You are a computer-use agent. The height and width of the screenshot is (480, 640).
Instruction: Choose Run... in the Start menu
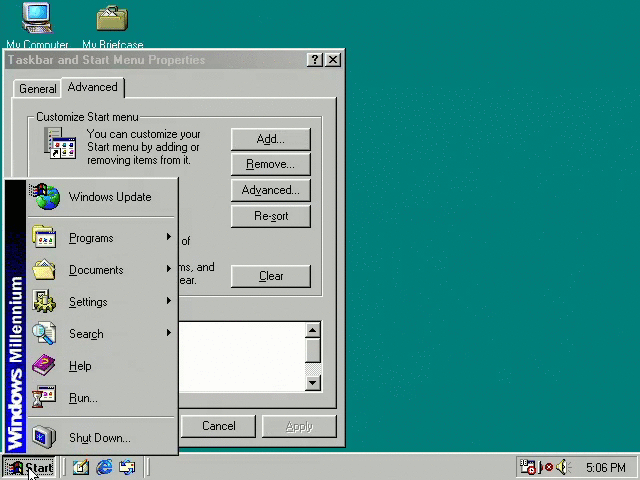coord(102,398)
